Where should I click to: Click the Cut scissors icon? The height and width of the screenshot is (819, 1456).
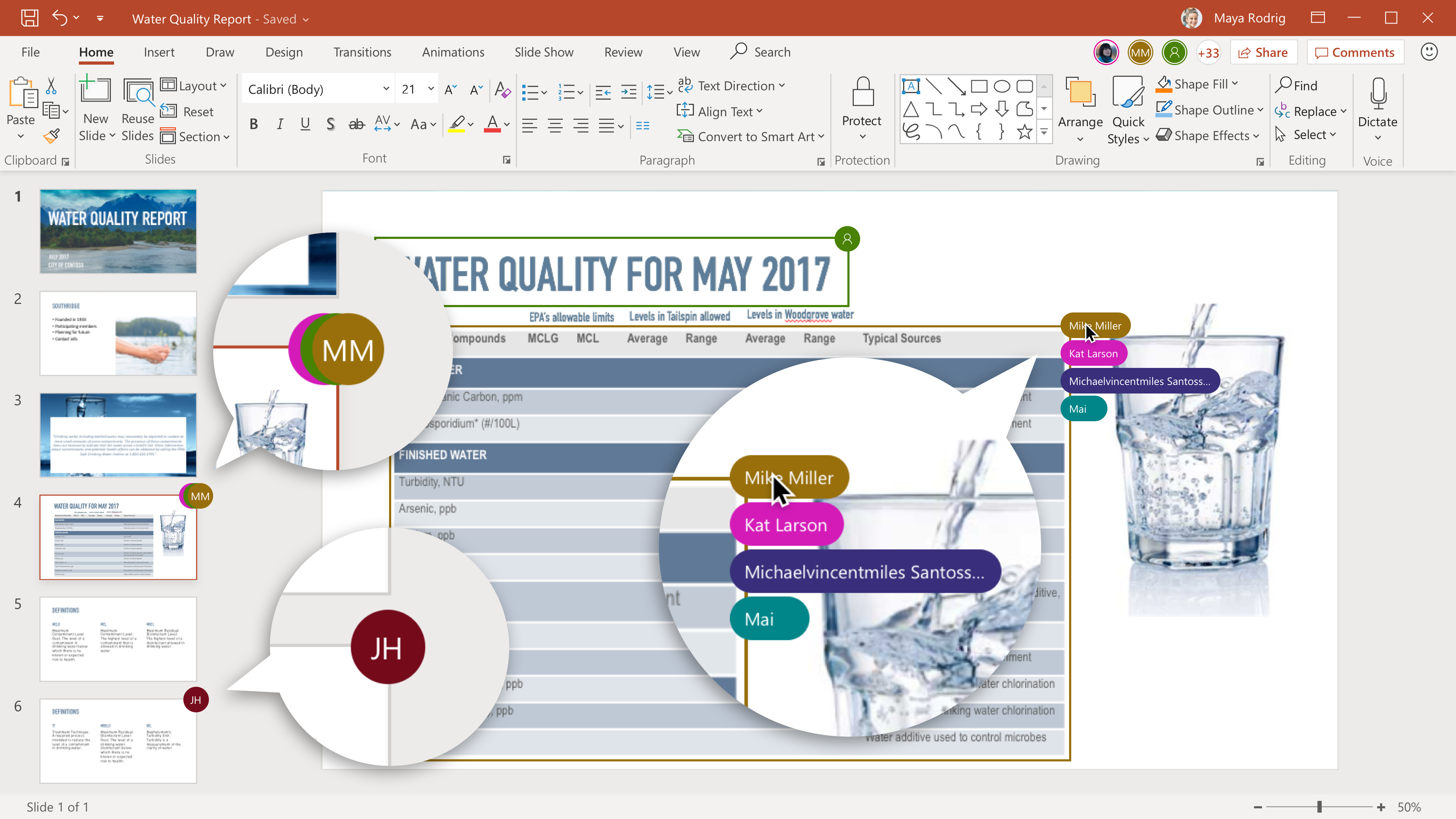point(52,86)
